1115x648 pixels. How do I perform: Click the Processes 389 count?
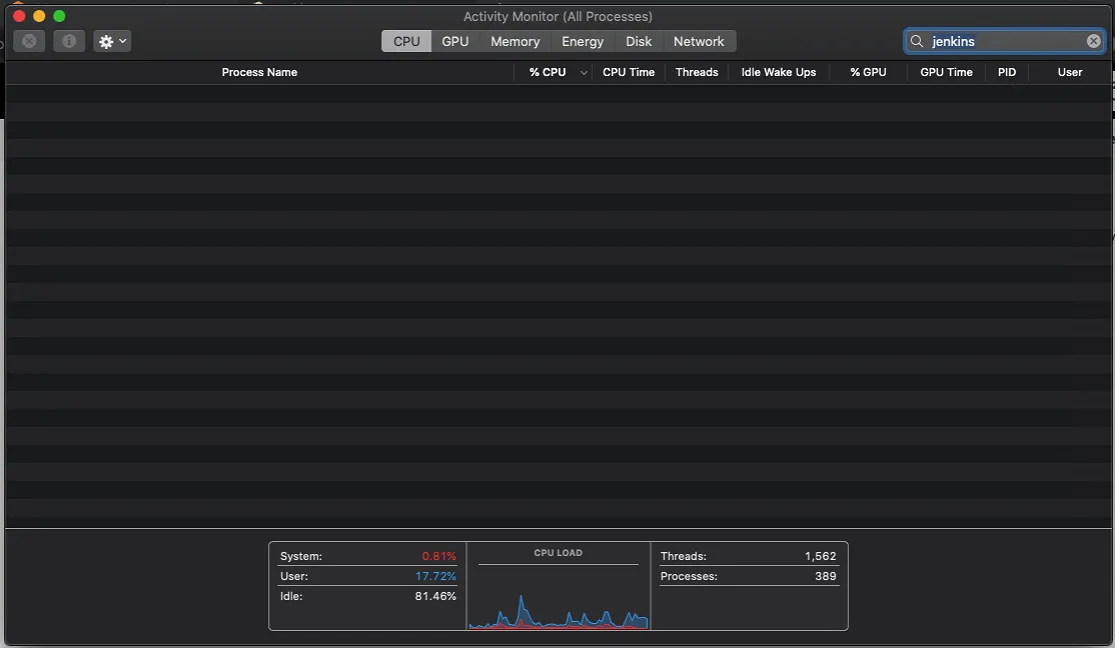pos(826,576)
